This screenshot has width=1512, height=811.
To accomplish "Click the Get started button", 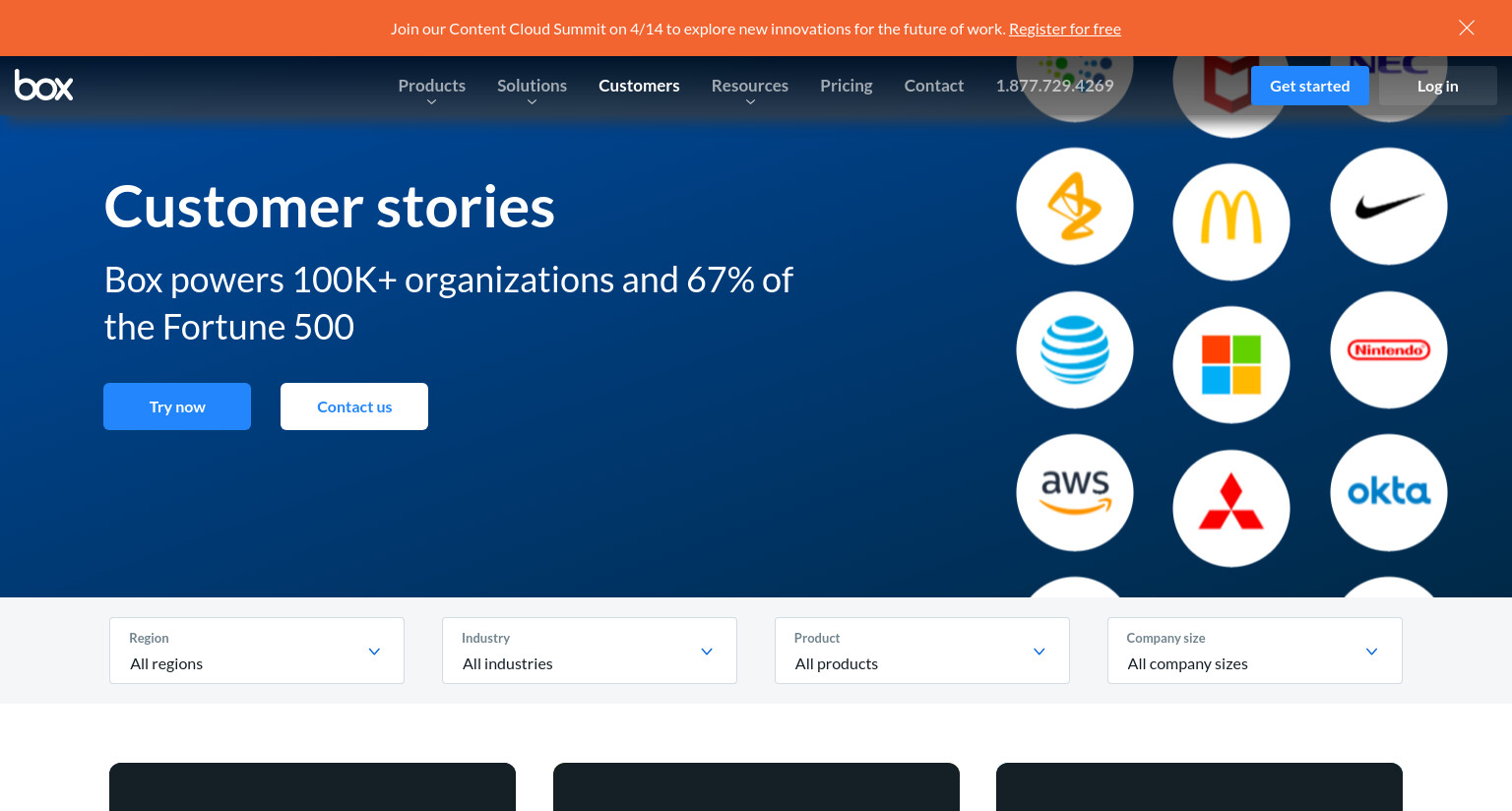I will (1310, 86).
